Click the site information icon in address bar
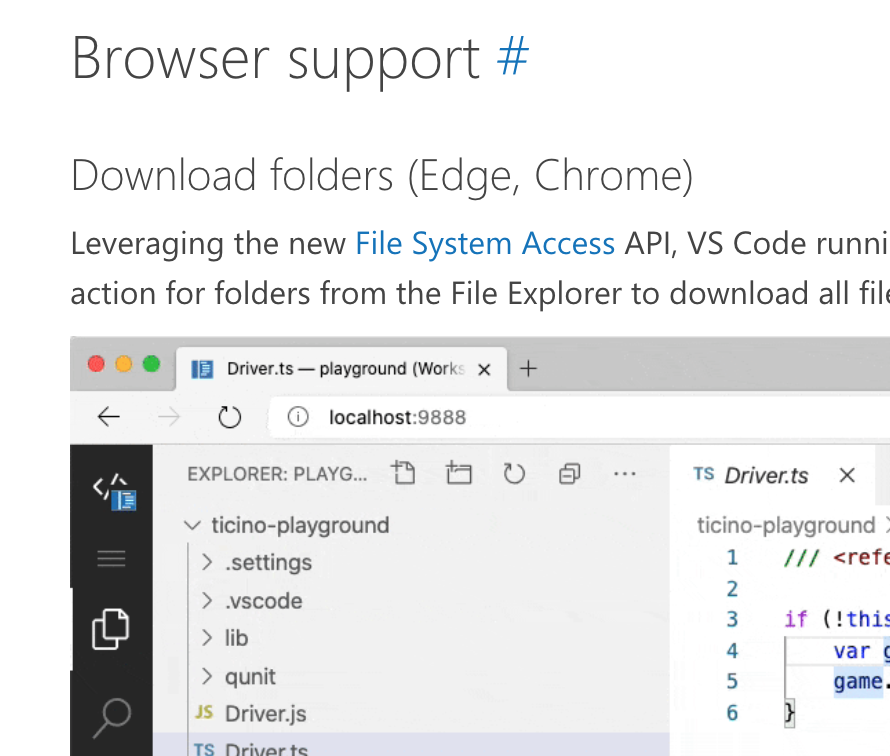This screenshot has width=890, height=756. click(x=298, y=417)
